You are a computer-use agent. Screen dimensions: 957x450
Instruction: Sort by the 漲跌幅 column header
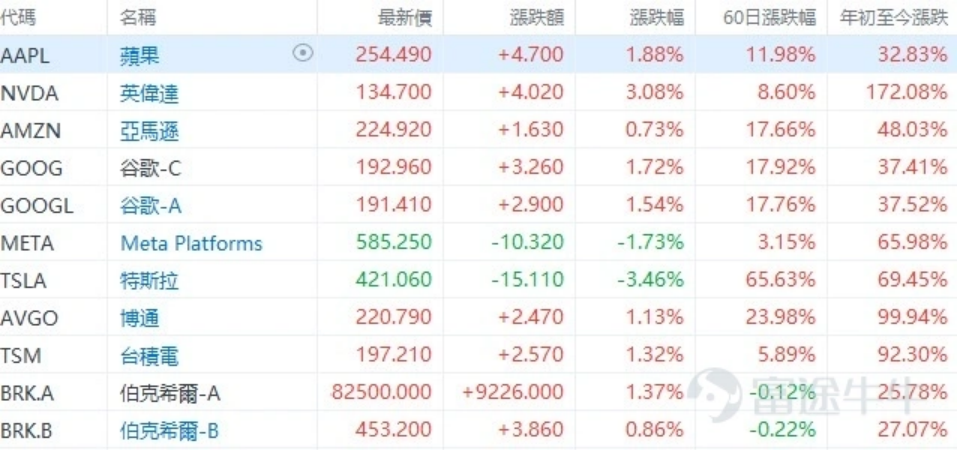point(656,18)
